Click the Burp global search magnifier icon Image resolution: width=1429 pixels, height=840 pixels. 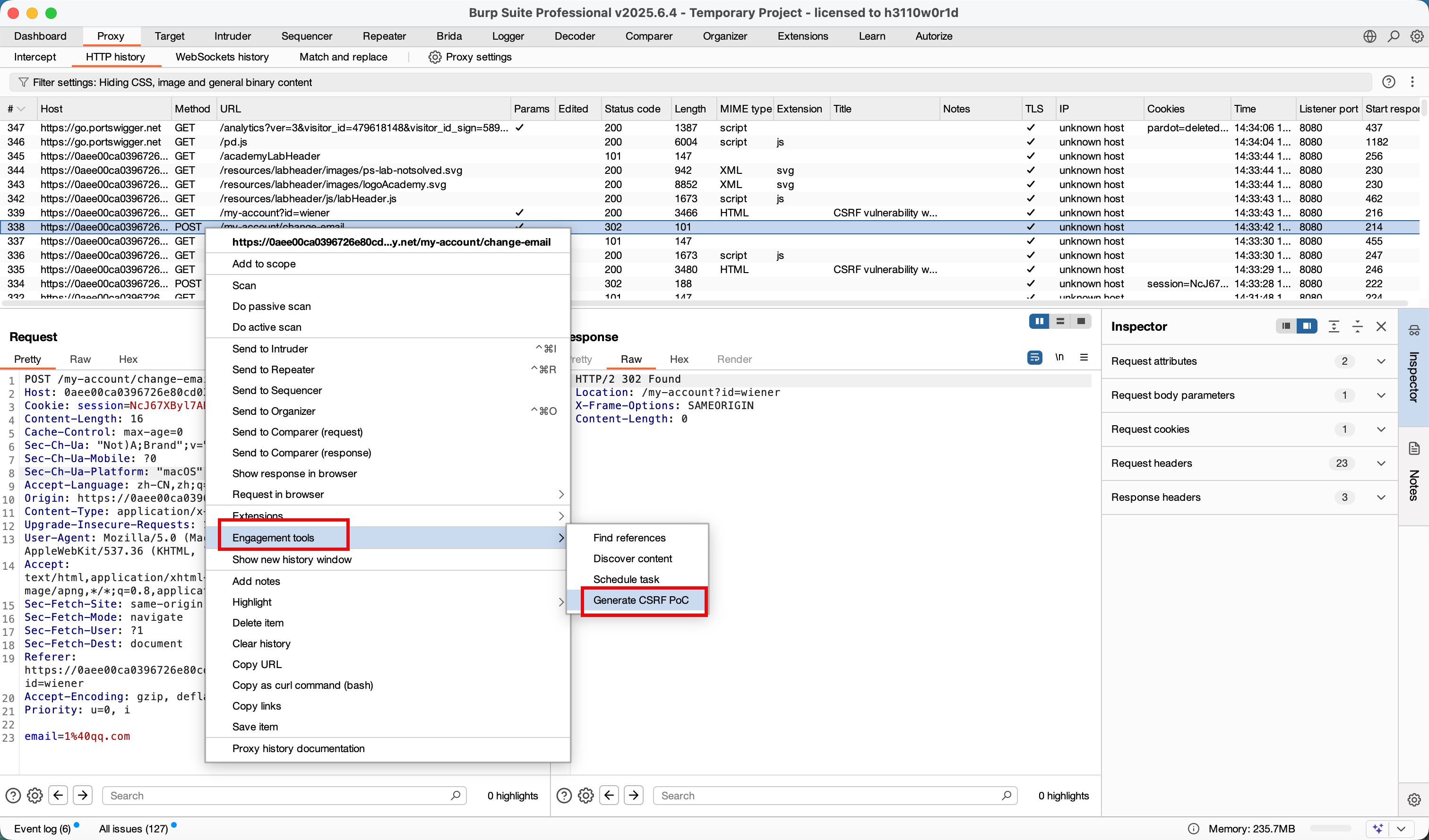(1393, 36)
